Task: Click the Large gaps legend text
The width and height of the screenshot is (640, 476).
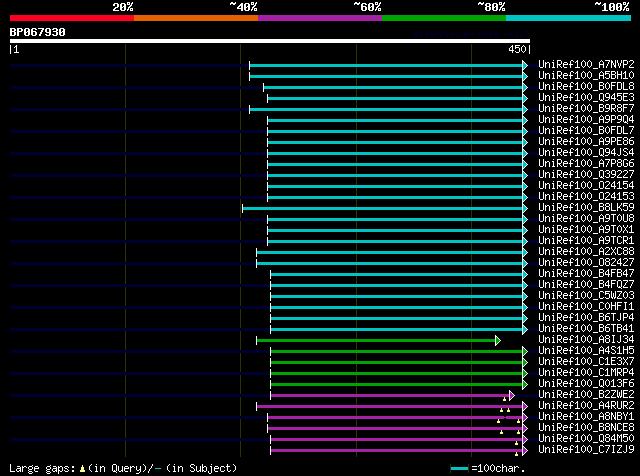Action: pyautogui.click(x=123, y=468)
